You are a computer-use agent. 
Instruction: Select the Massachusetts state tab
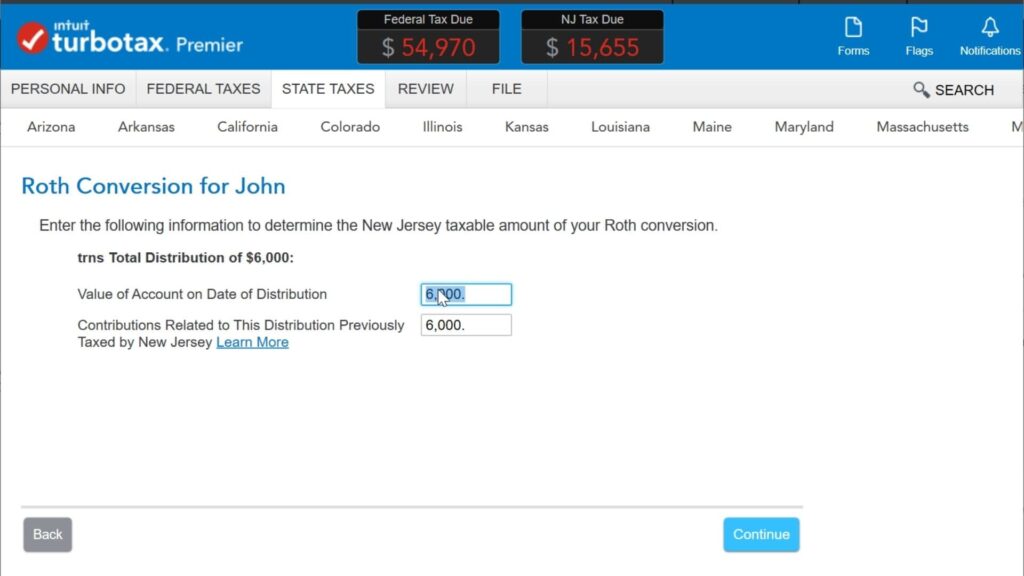(922, 127)
